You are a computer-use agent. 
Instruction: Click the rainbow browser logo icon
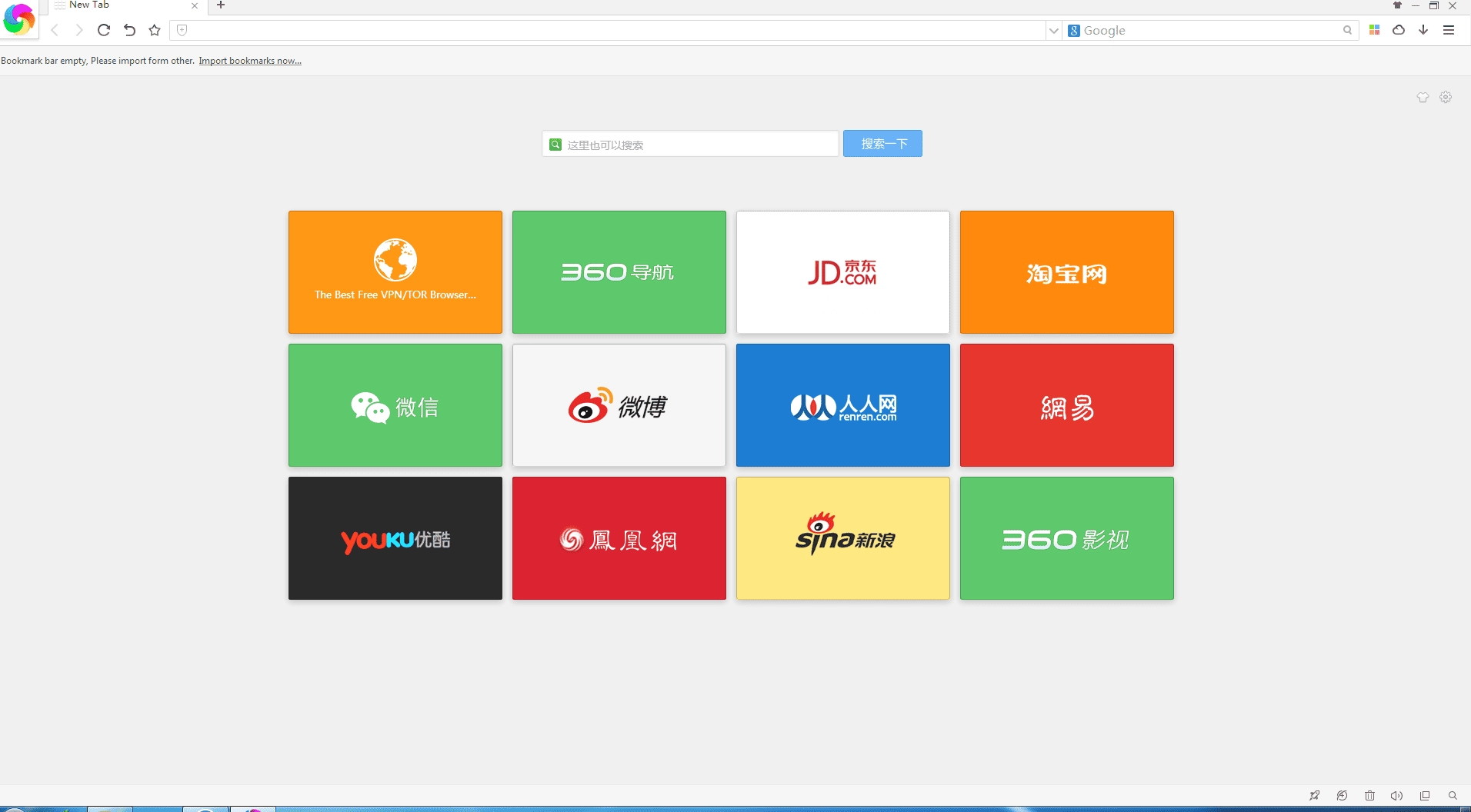[x=18, y=19]
